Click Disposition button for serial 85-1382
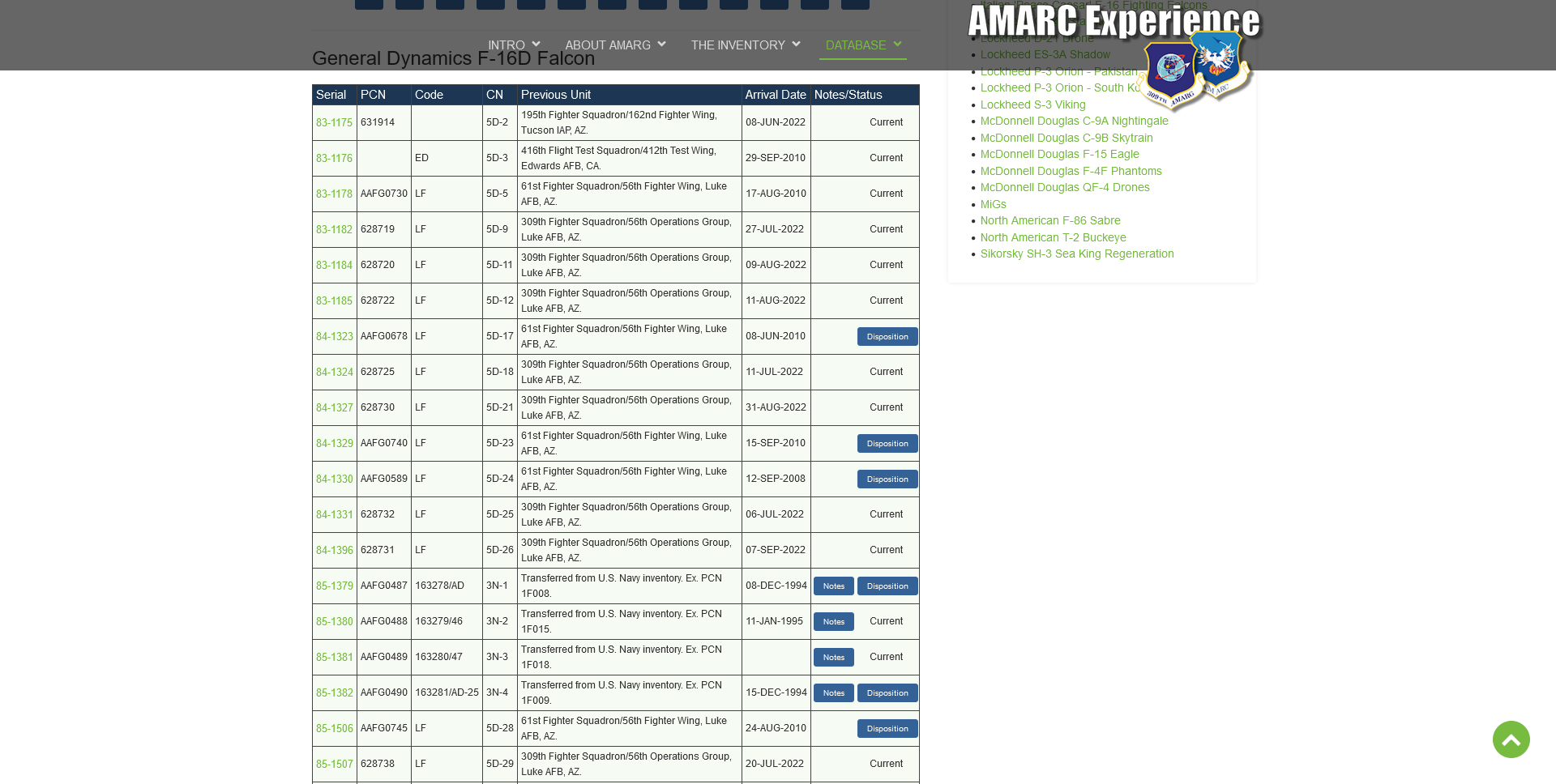 [887, 692]
